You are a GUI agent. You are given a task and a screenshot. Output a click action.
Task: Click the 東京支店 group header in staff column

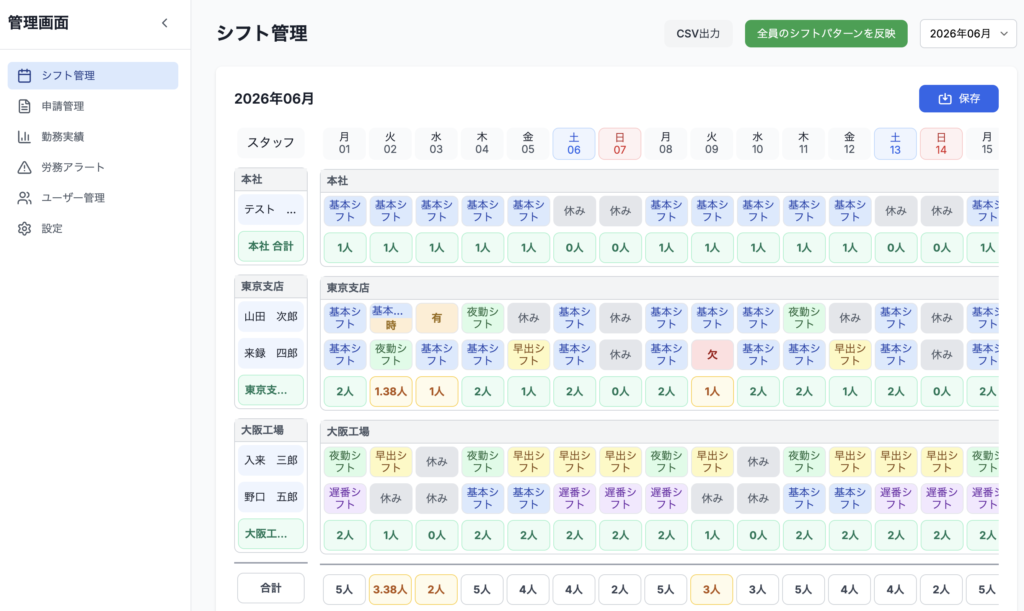[x=270, y=287]
